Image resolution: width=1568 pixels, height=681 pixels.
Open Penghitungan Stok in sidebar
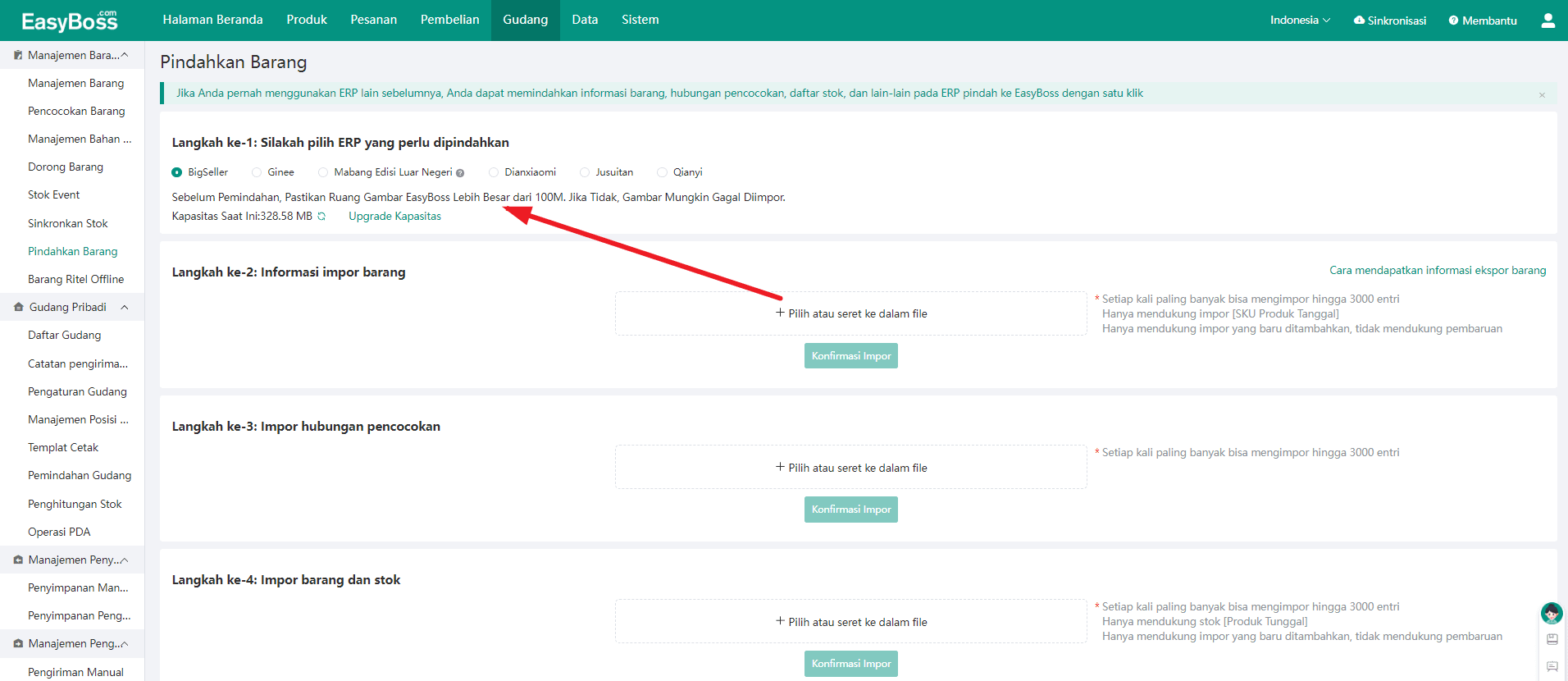tap(75, 504)
